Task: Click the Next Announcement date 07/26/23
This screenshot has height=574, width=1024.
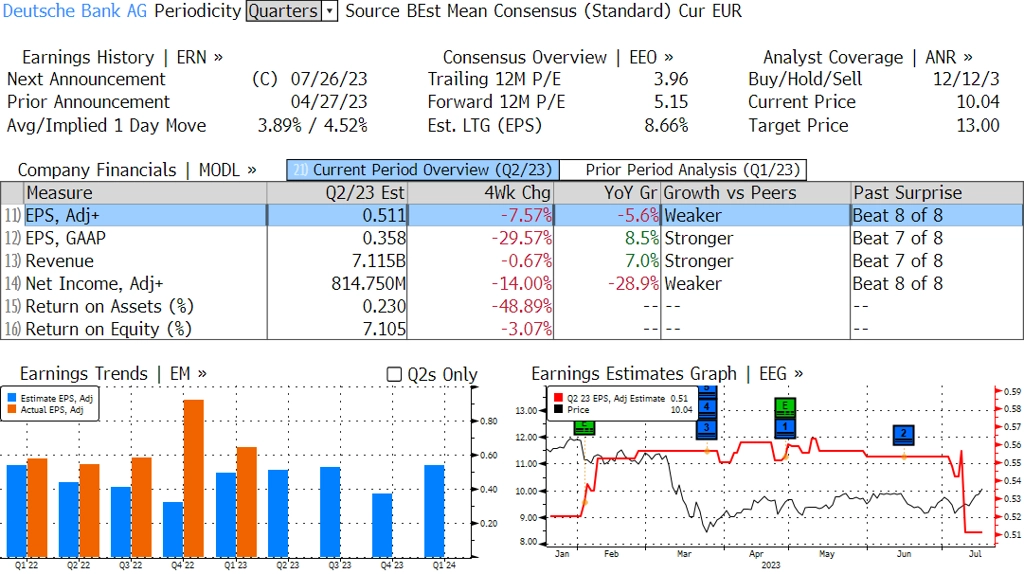Action: point(329,79)
